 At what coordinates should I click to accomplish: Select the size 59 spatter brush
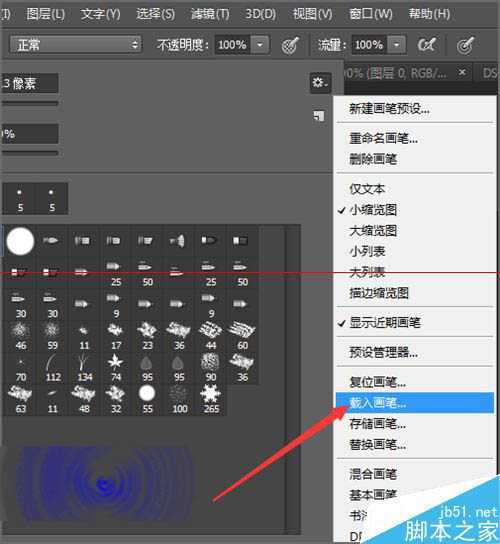click(x=52, y=336)
